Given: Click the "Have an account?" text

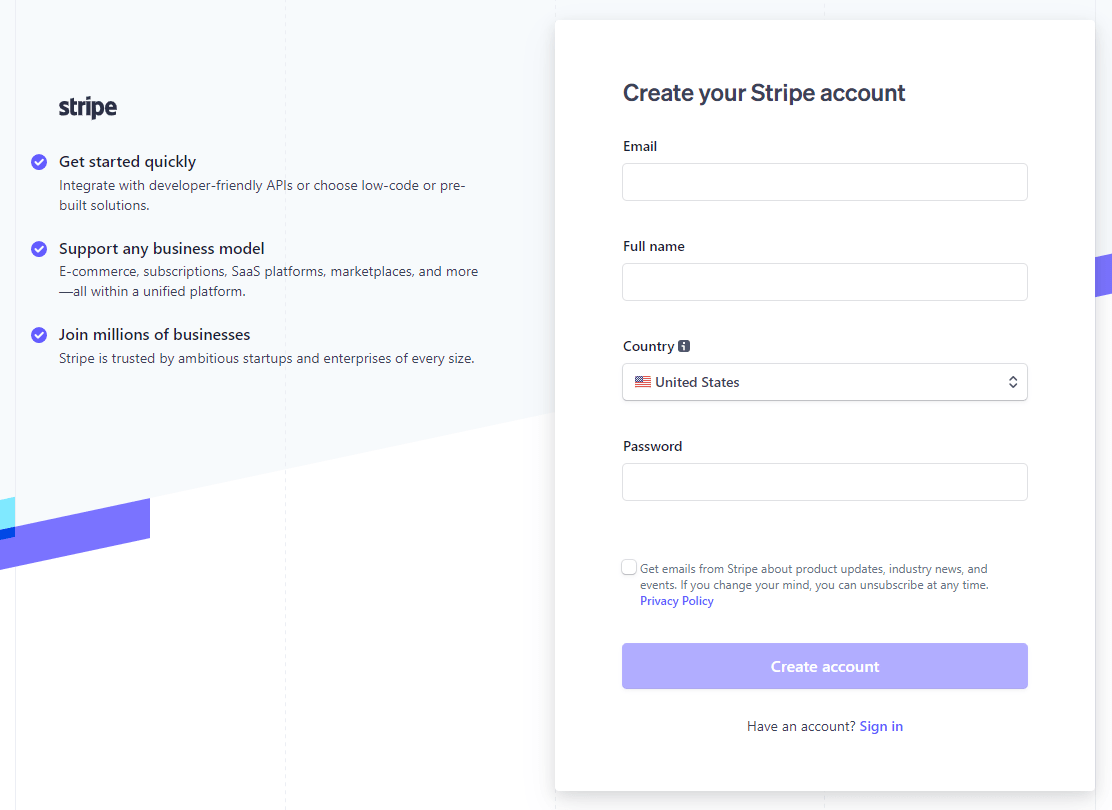Looking at the screenshot, I should tap(800, 725).
